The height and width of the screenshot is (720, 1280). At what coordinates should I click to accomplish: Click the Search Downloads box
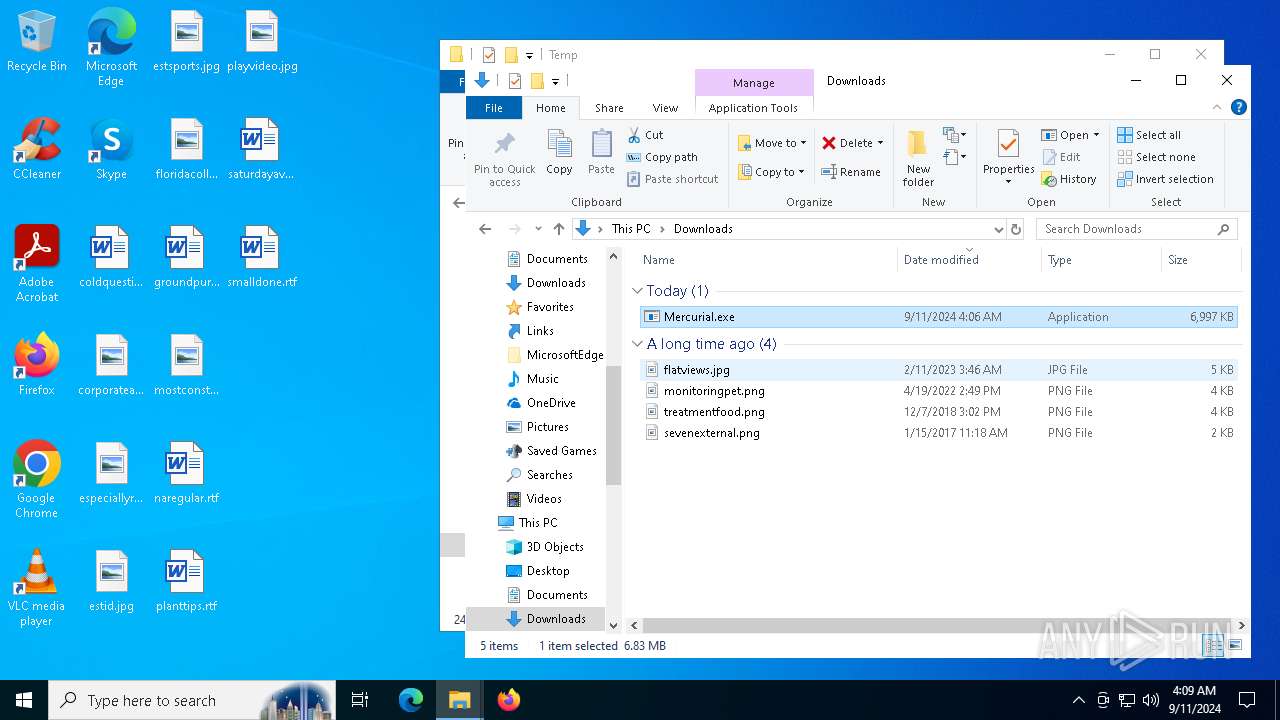tap(1137, 229)
